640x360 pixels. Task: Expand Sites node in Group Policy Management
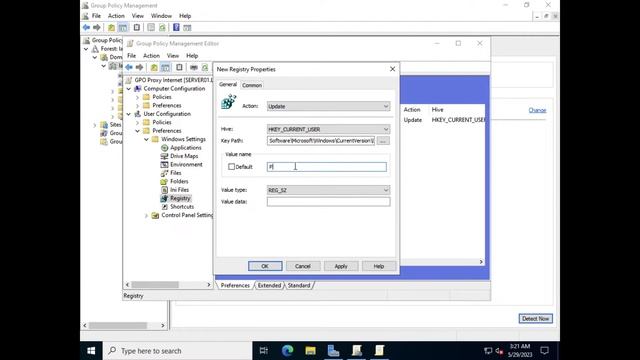point(95,125)
